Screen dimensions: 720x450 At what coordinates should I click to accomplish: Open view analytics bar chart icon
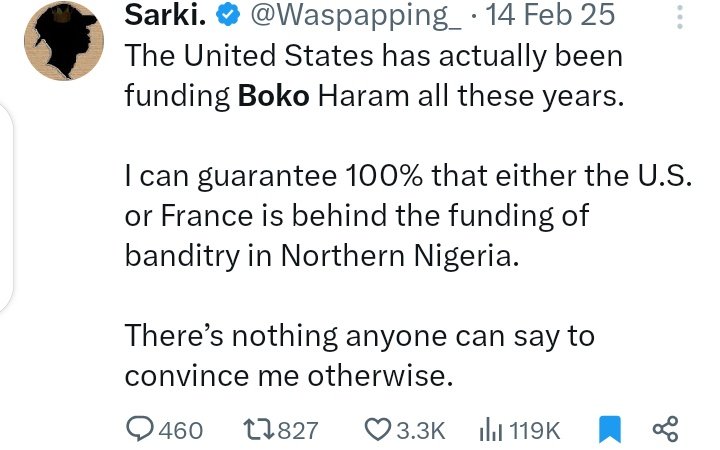click(490, 429)
